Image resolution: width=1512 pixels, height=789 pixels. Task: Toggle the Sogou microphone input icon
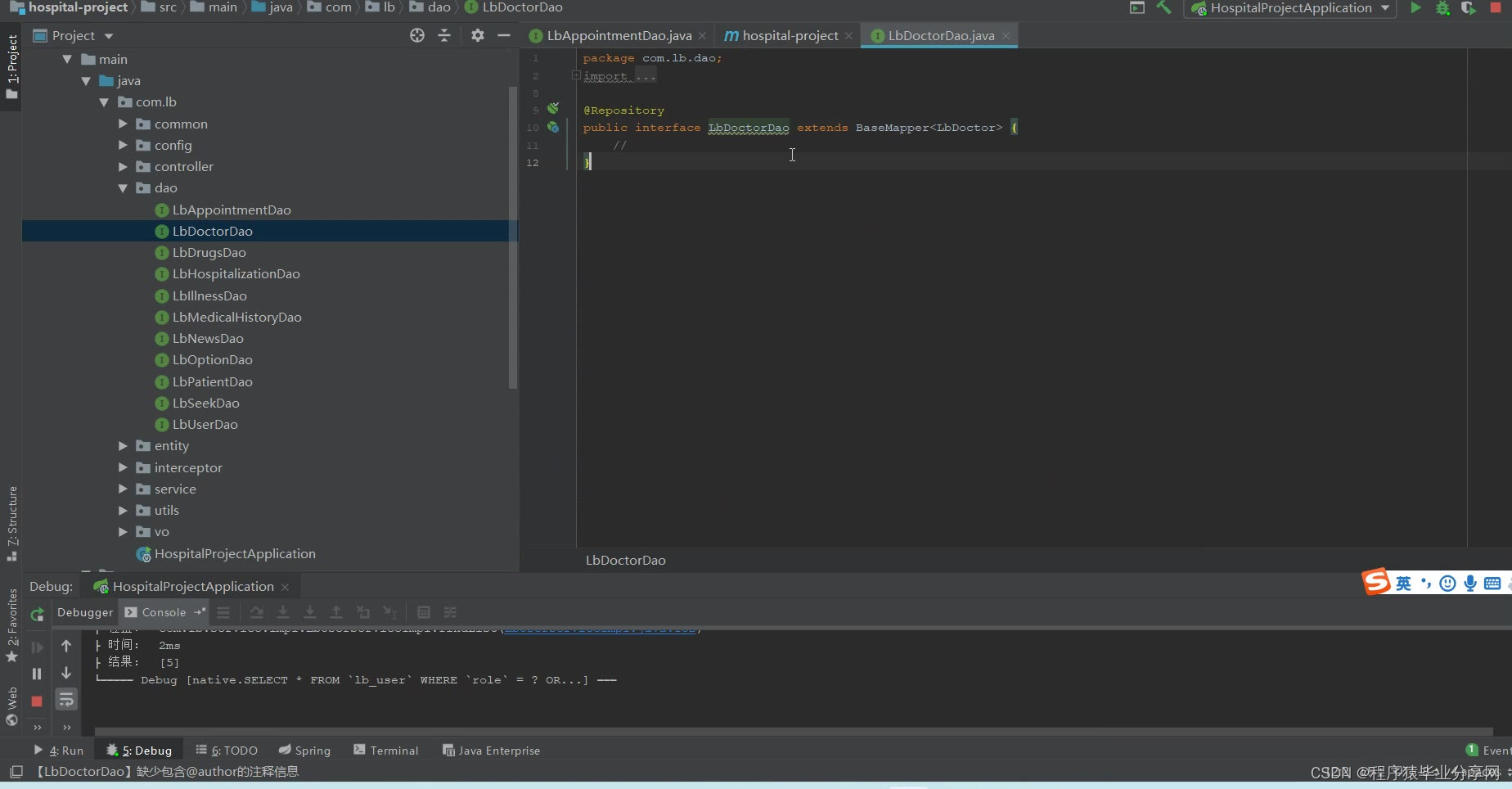coord(1469,584)
